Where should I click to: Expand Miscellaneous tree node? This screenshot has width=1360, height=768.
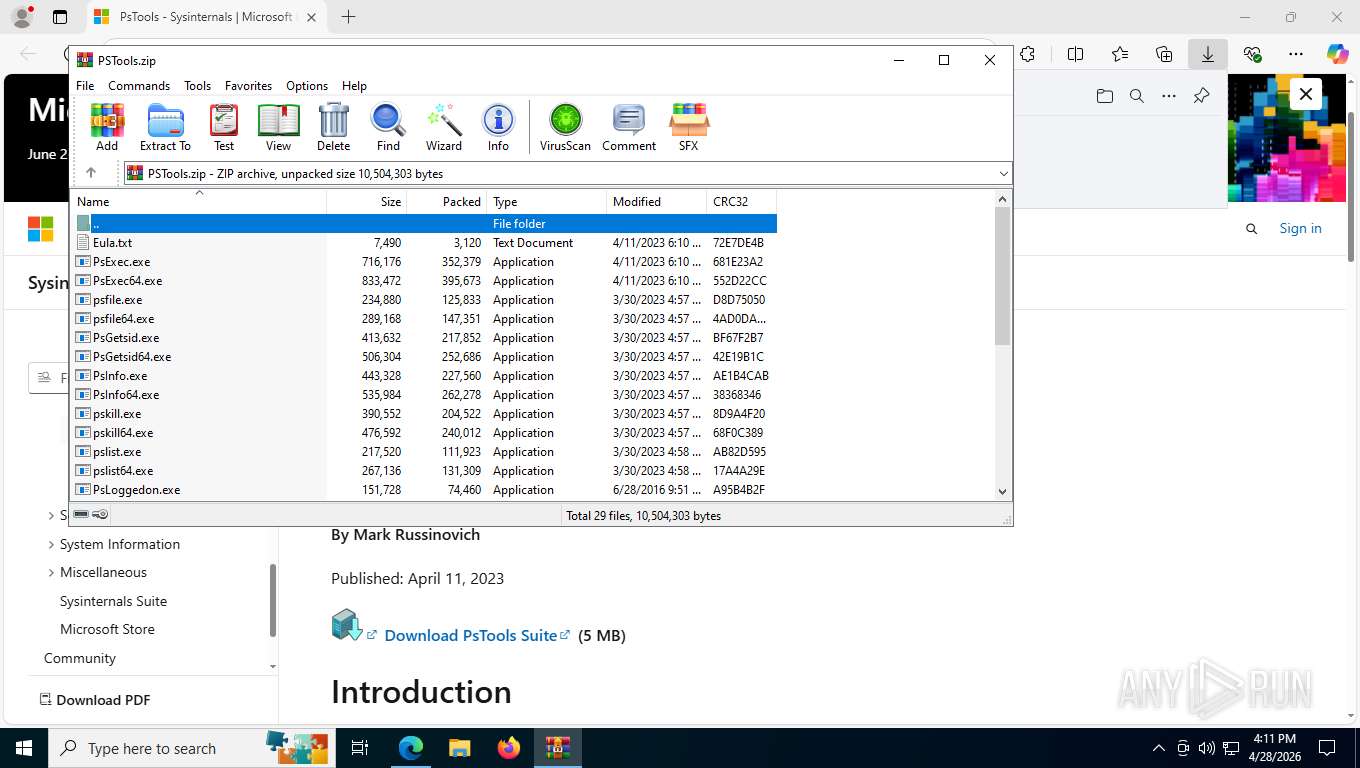coord(51,573)
